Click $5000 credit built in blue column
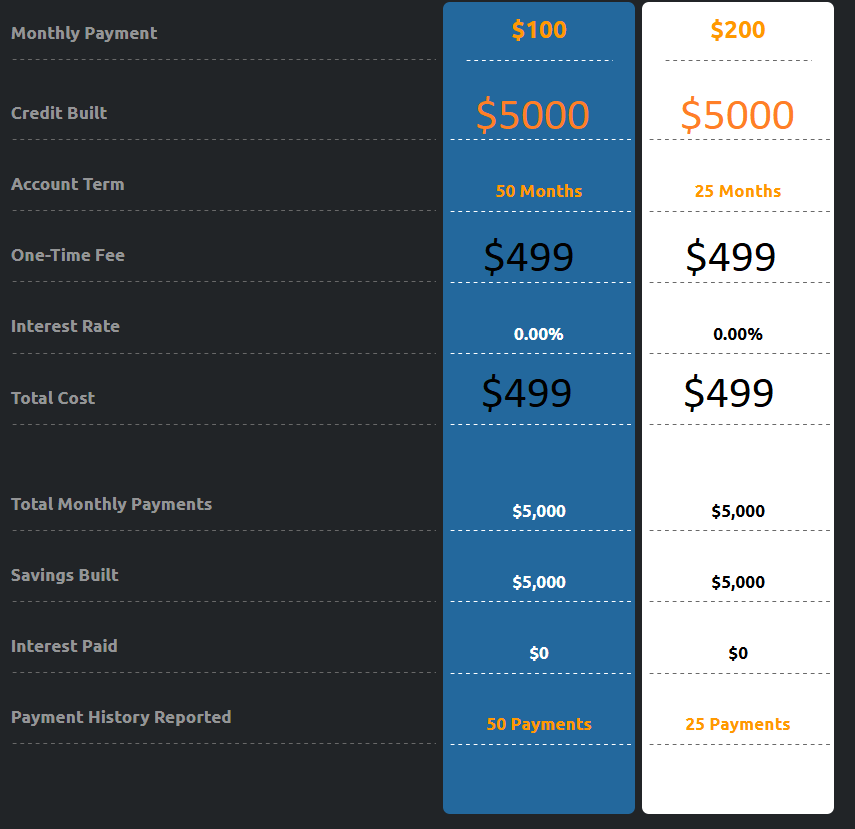 [x=533, y=115]
